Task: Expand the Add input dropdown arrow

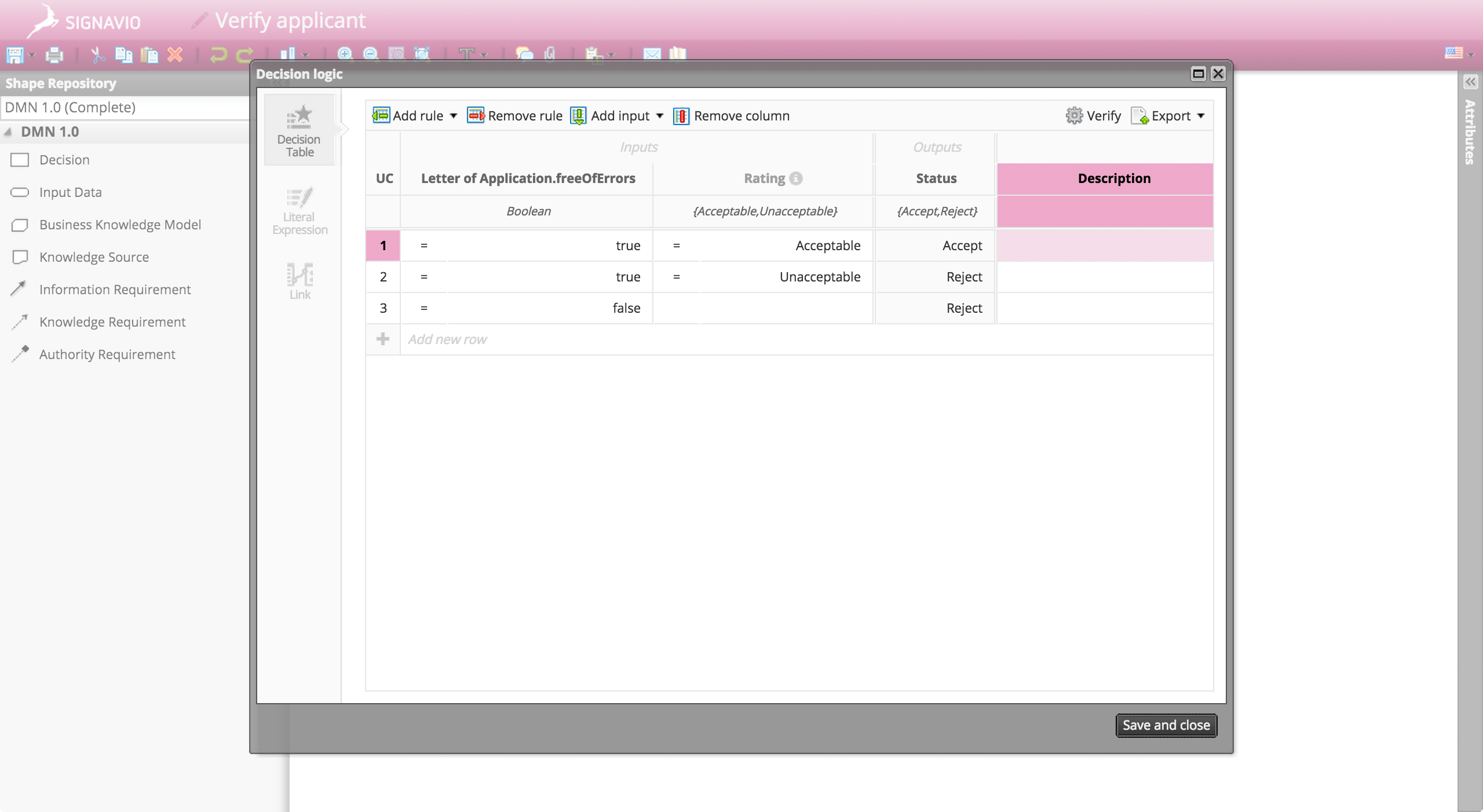Action: click(660, 115)
